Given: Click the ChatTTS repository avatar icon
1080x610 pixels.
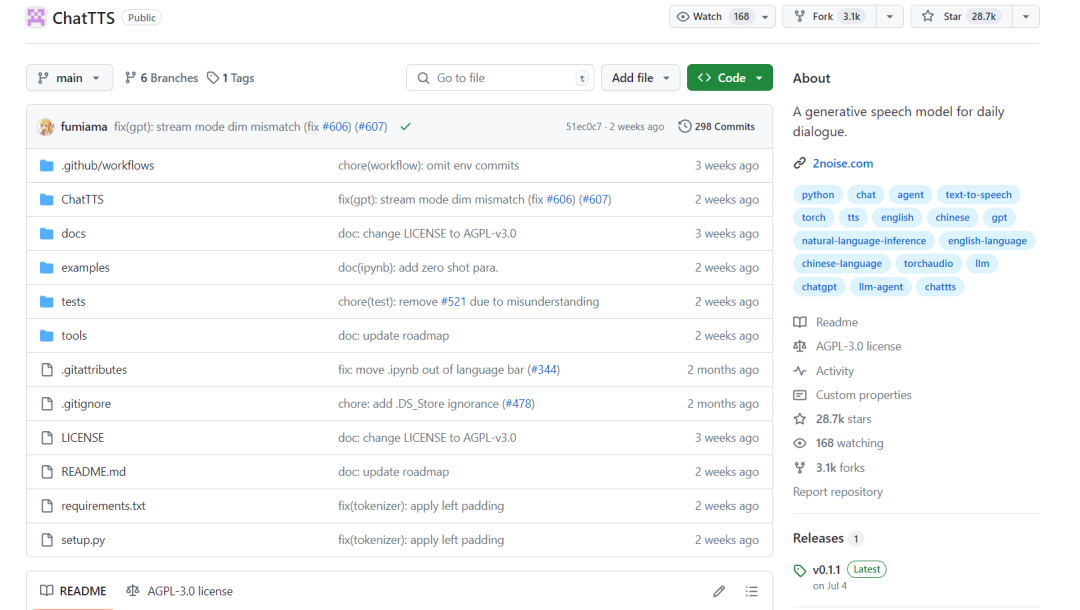Looking at the screenshot, I should pyautogui.click(x=36, y=17).
